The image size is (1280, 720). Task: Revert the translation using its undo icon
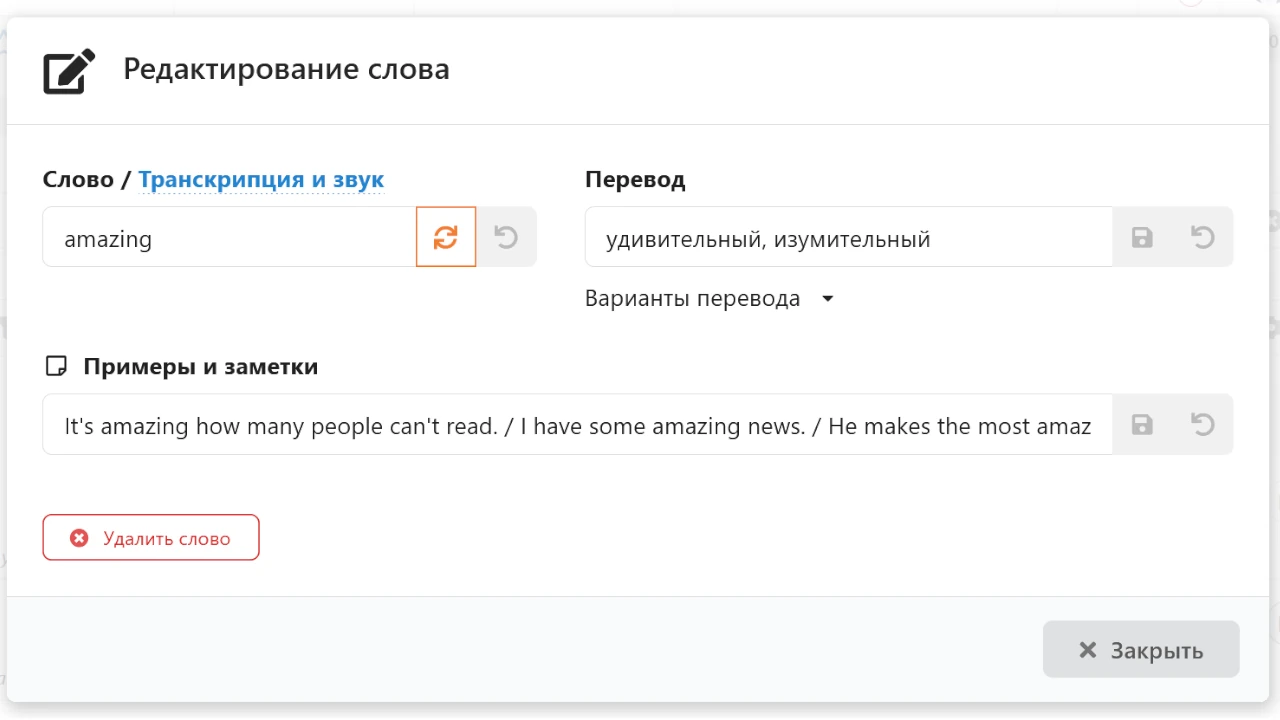[x=1203, y=237]
